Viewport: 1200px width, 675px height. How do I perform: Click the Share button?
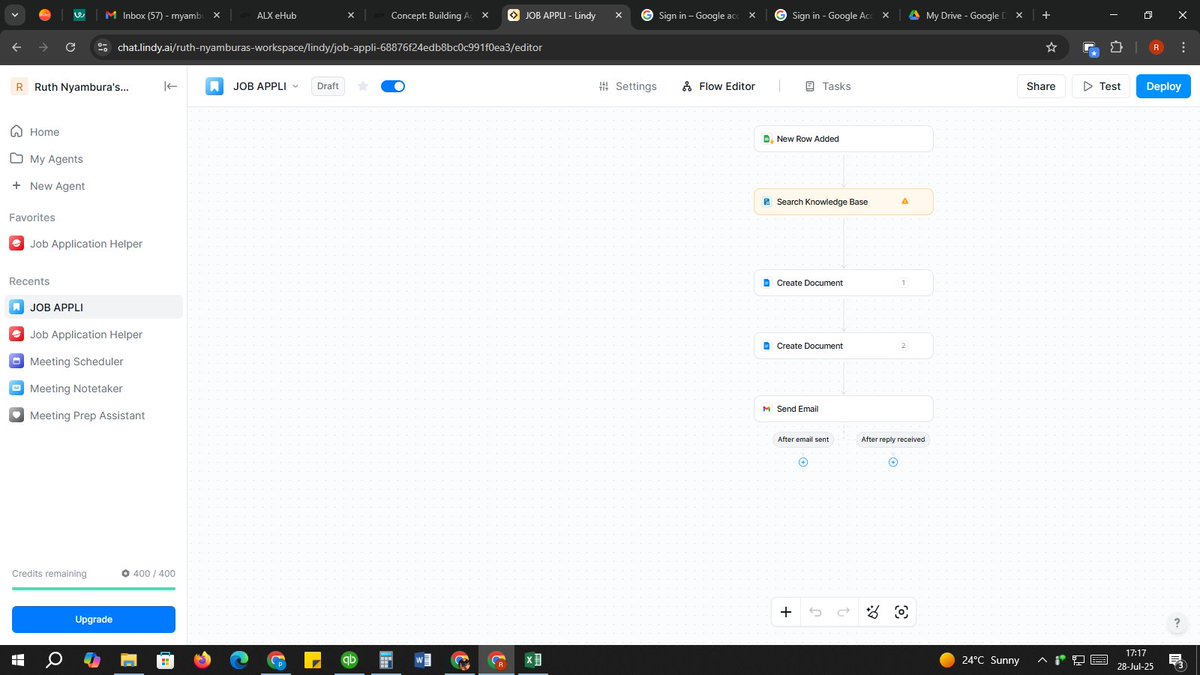(x=1041, y=86)
